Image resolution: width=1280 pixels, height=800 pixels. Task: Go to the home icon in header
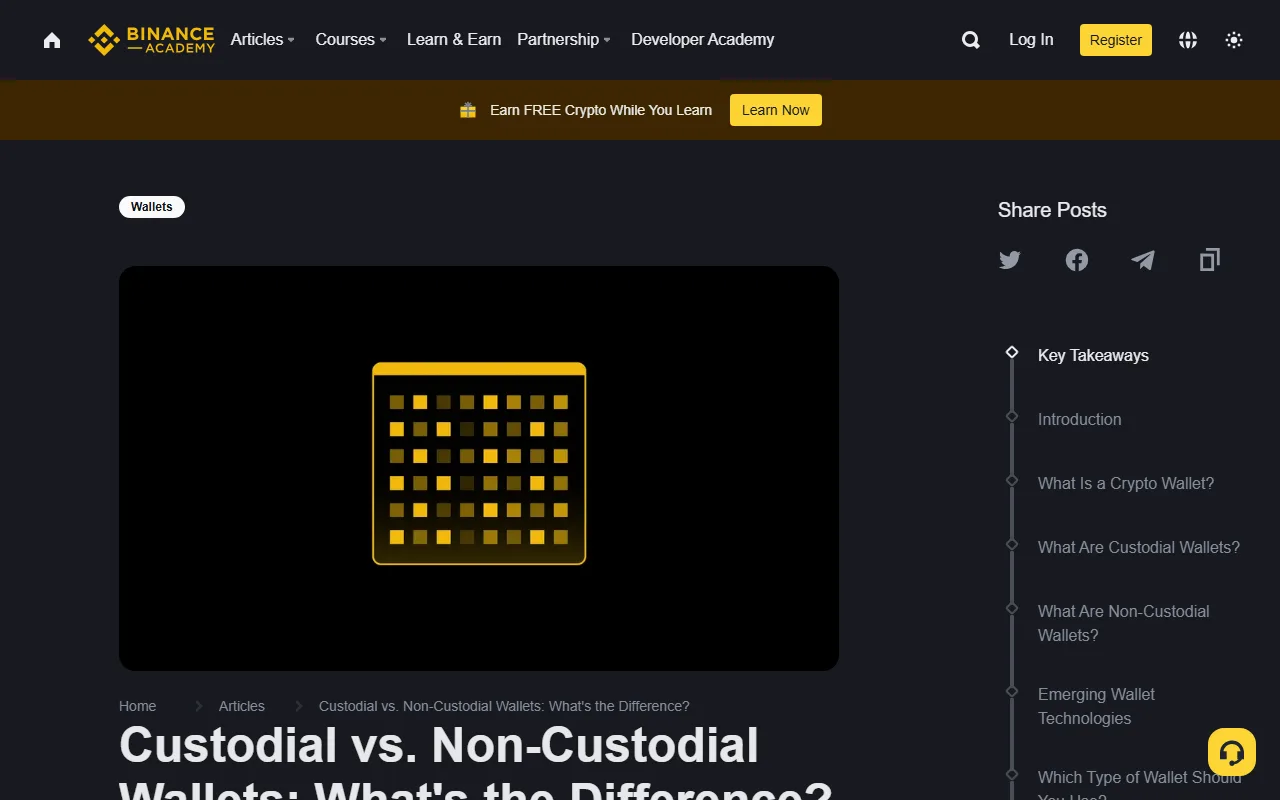click(52, 40)
